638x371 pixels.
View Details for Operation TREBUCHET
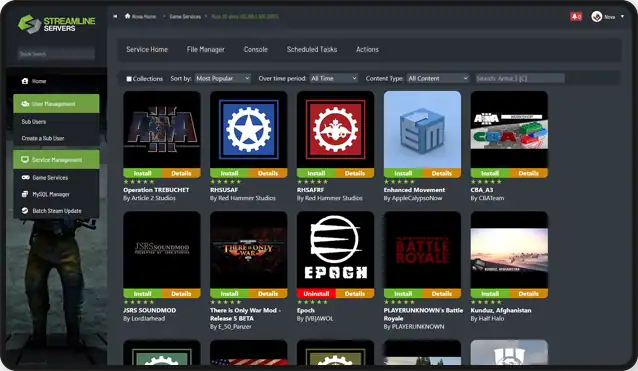tap(181, 173)
